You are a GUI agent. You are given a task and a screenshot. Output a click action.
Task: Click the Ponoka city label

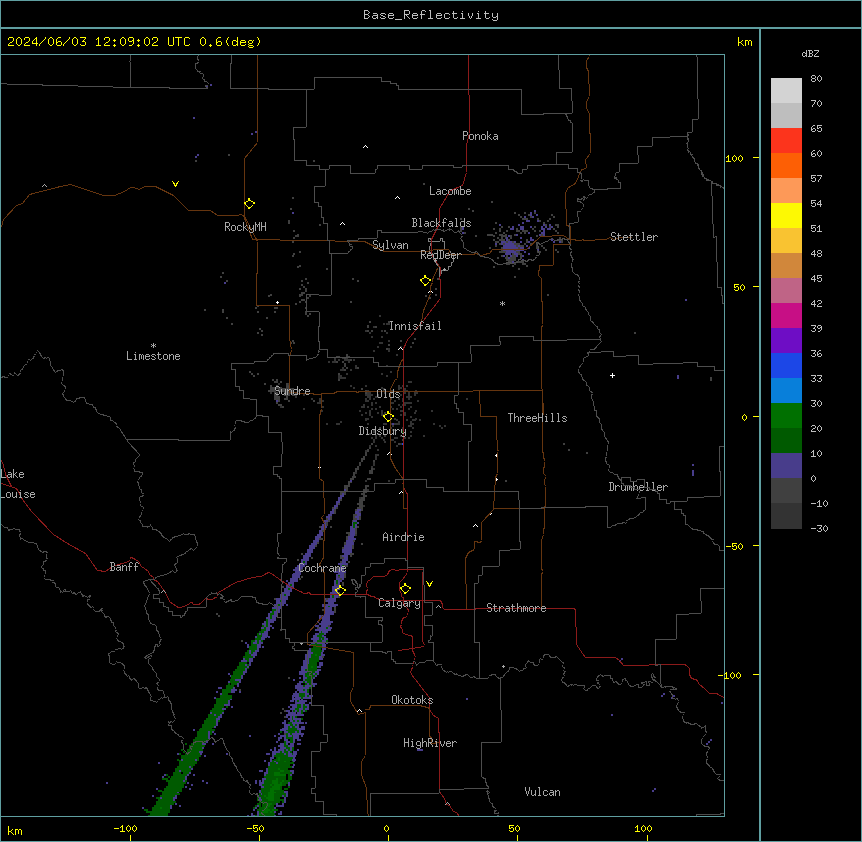[480, 136]
